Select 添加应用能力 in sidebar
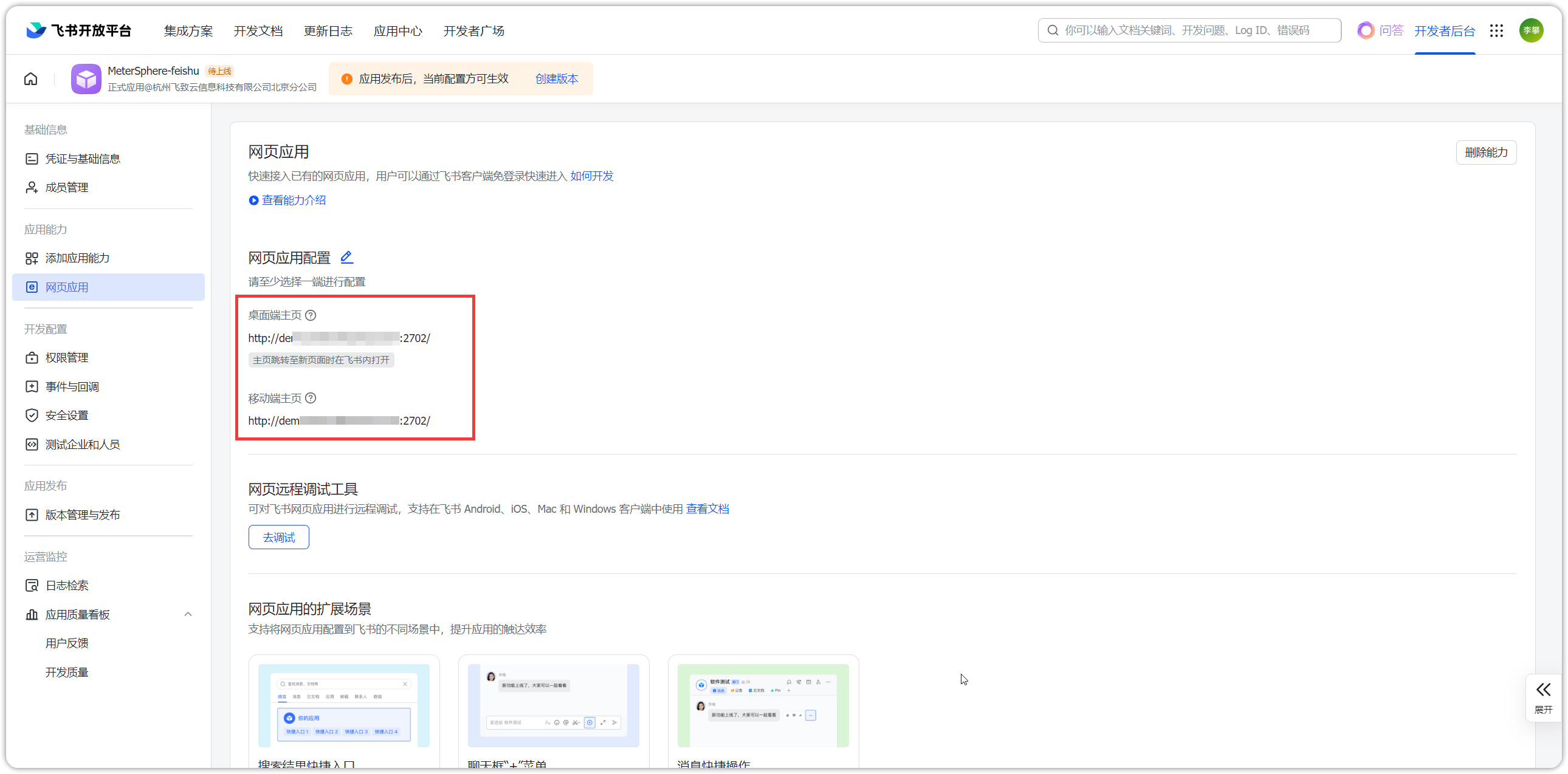The width and height of the screenshot is (1568, 774). pos(108,258)
